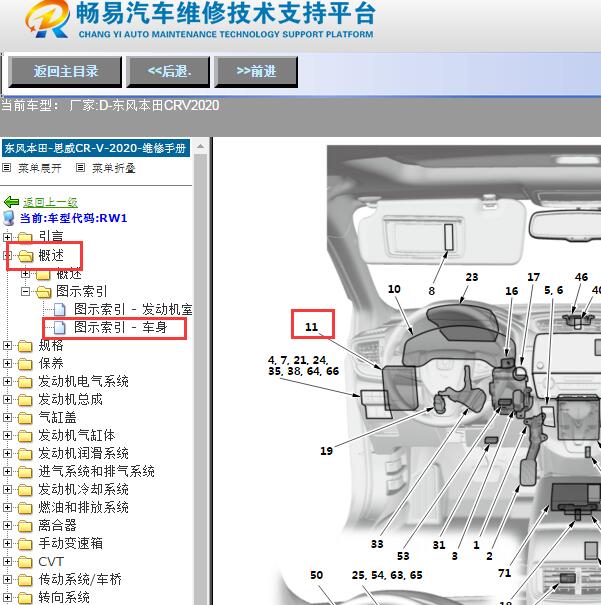Image resolution: width=601 pixels, height=605 pixels.
Task: Click the 引言 folder icon
Action: click(25, 237)
